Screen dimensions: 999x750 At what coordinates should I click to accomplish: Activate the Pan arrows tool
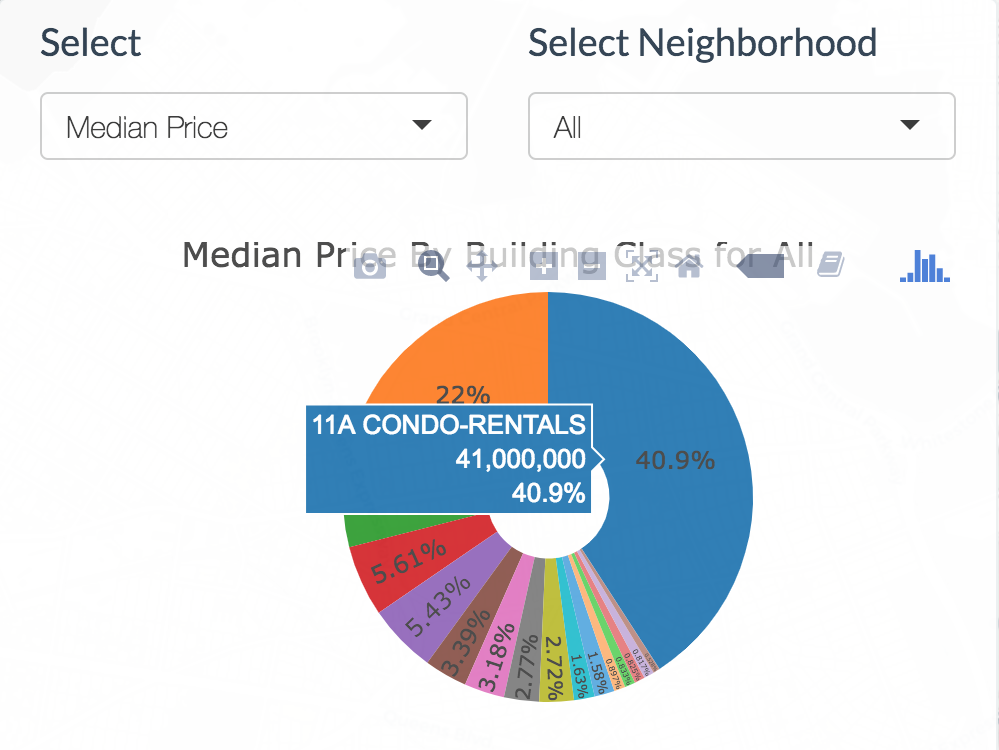483,266
